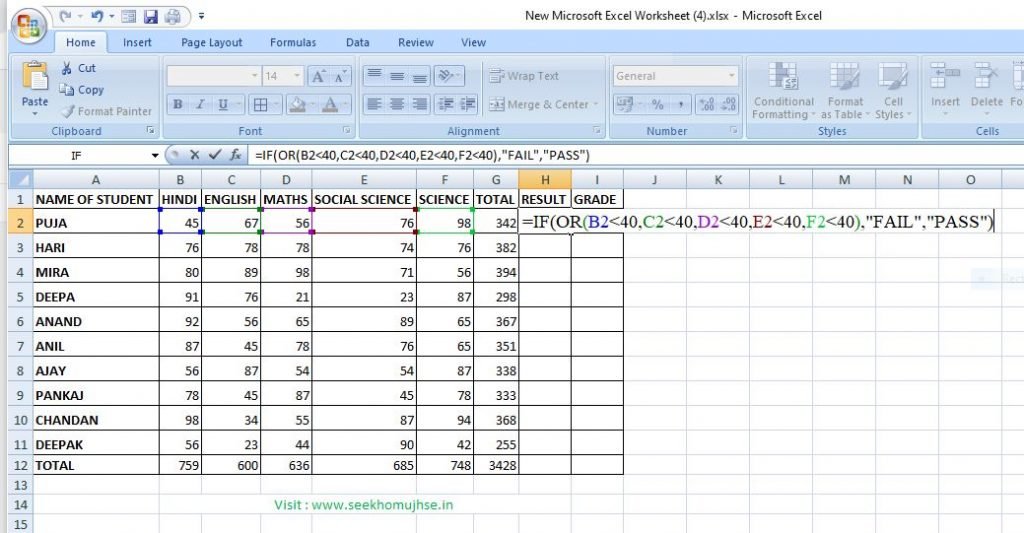Open Insert Function via the fx icon
Viewport: 1024px width, 533px height.
235,155
